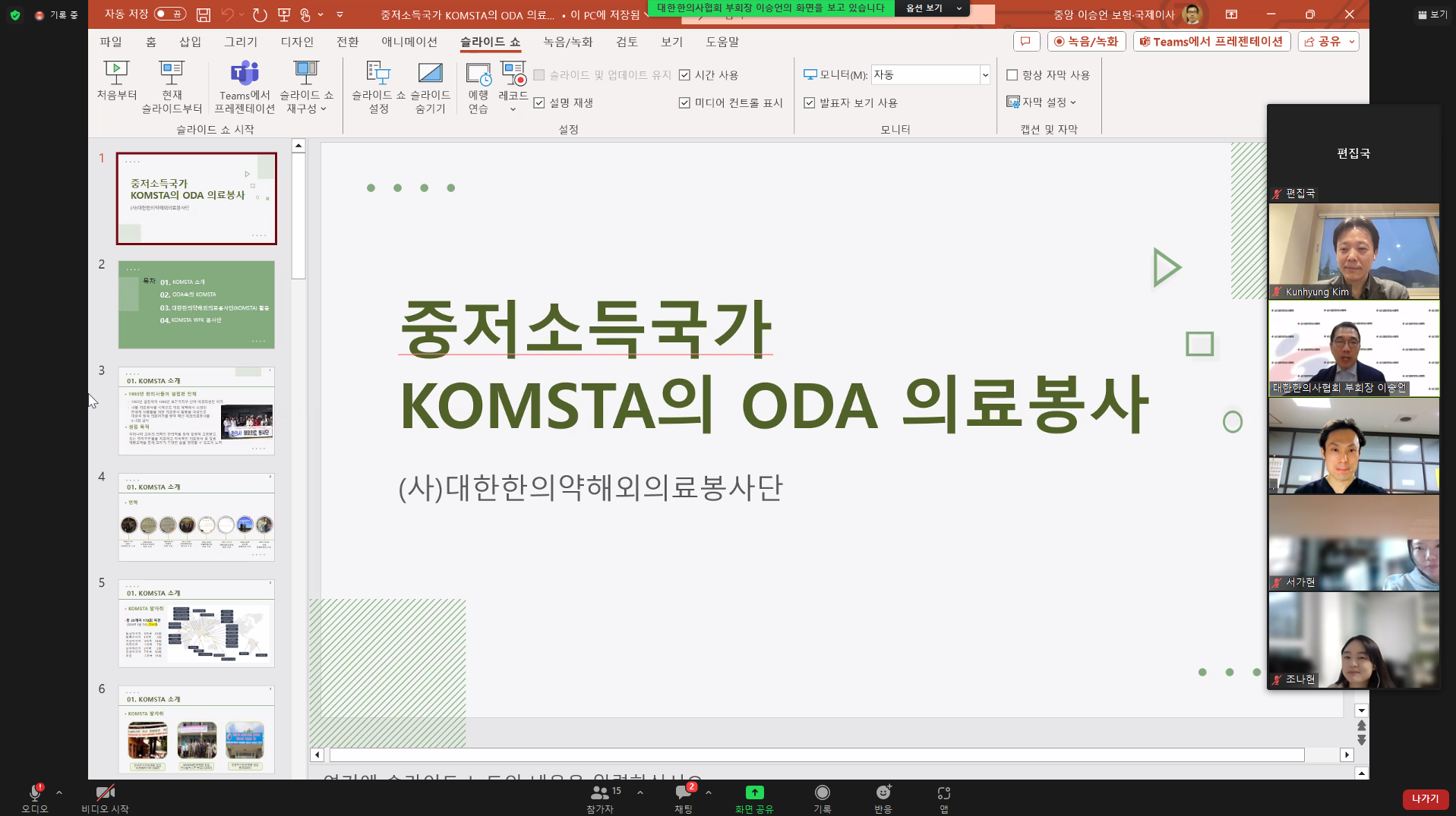The height and width of the screenshot is (816, 1456).
Task: Switch to the 녹음/녹화 ribbon tab
Action: pyautogui.click(x=566, y=42)
